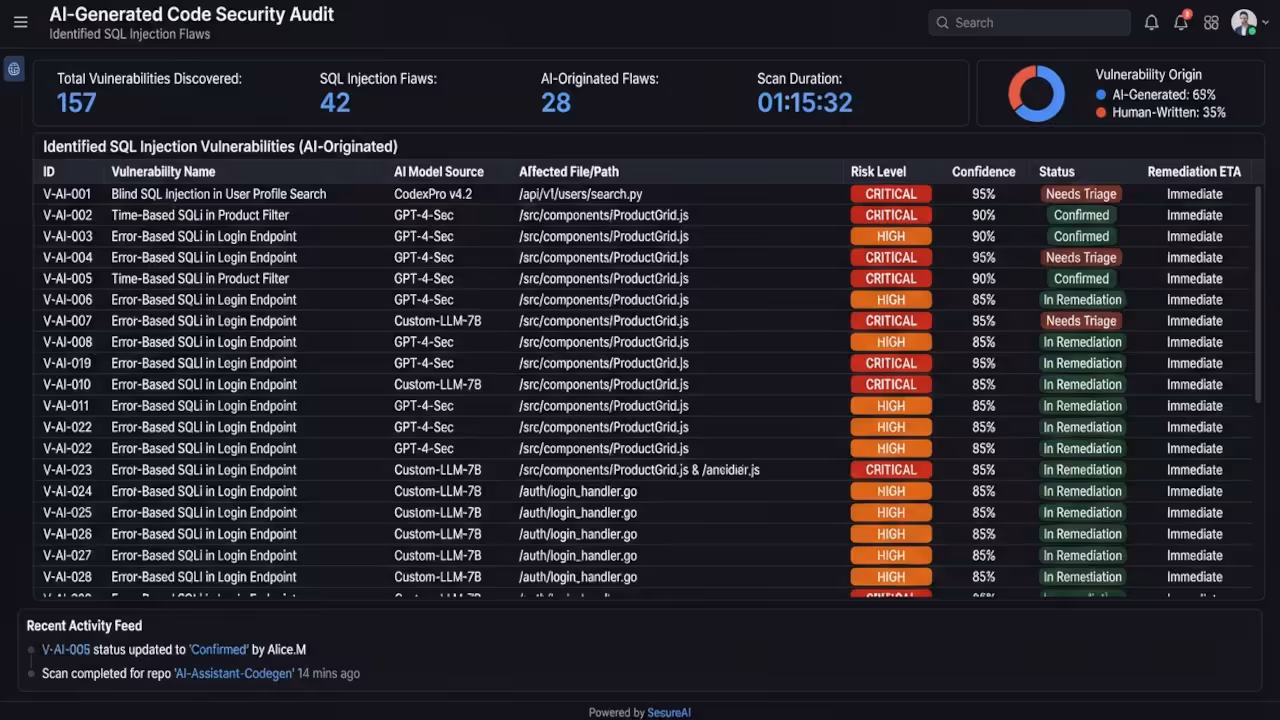
Task: Click the blue AI-Generated legend dot
Action: click(1101, 95)
